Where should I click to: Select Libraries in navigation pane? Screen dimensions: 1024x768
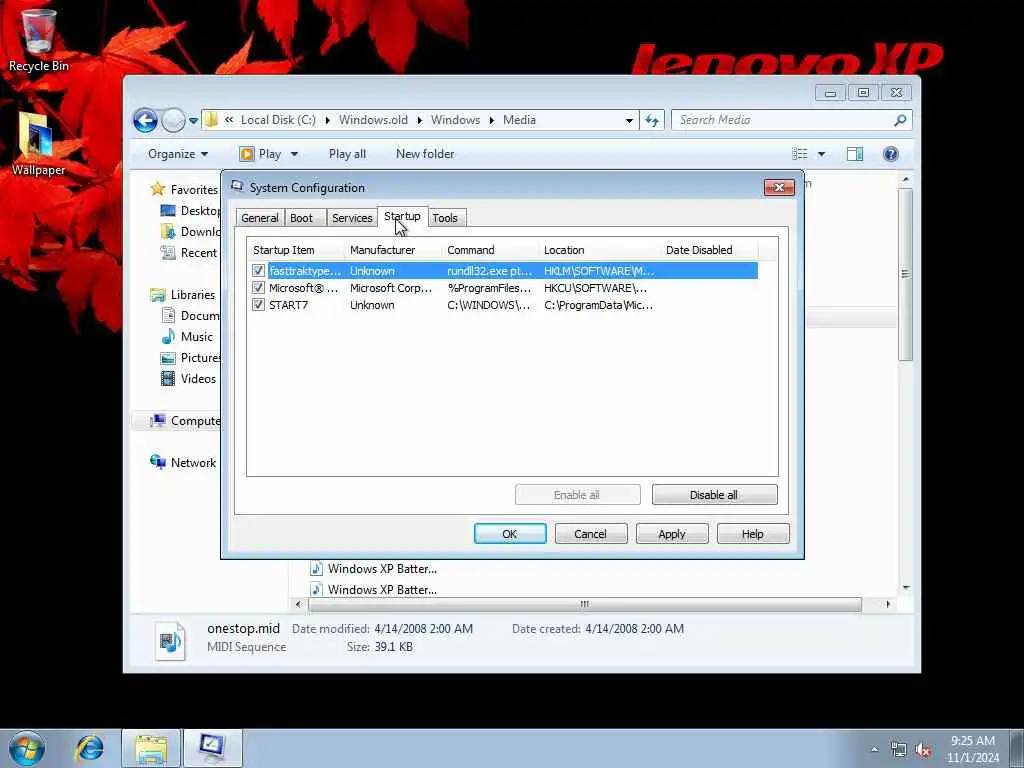[x=193, y=295]
